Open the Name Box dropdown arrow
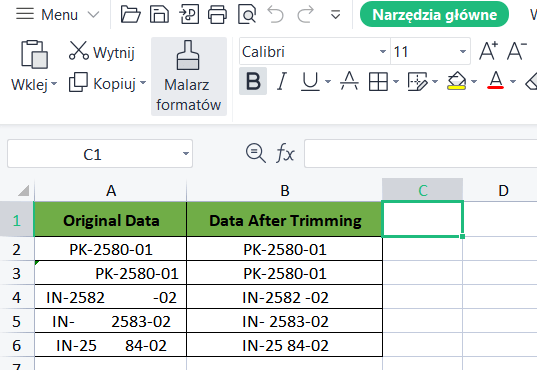537x370 pixels. (x=186, y=154)
